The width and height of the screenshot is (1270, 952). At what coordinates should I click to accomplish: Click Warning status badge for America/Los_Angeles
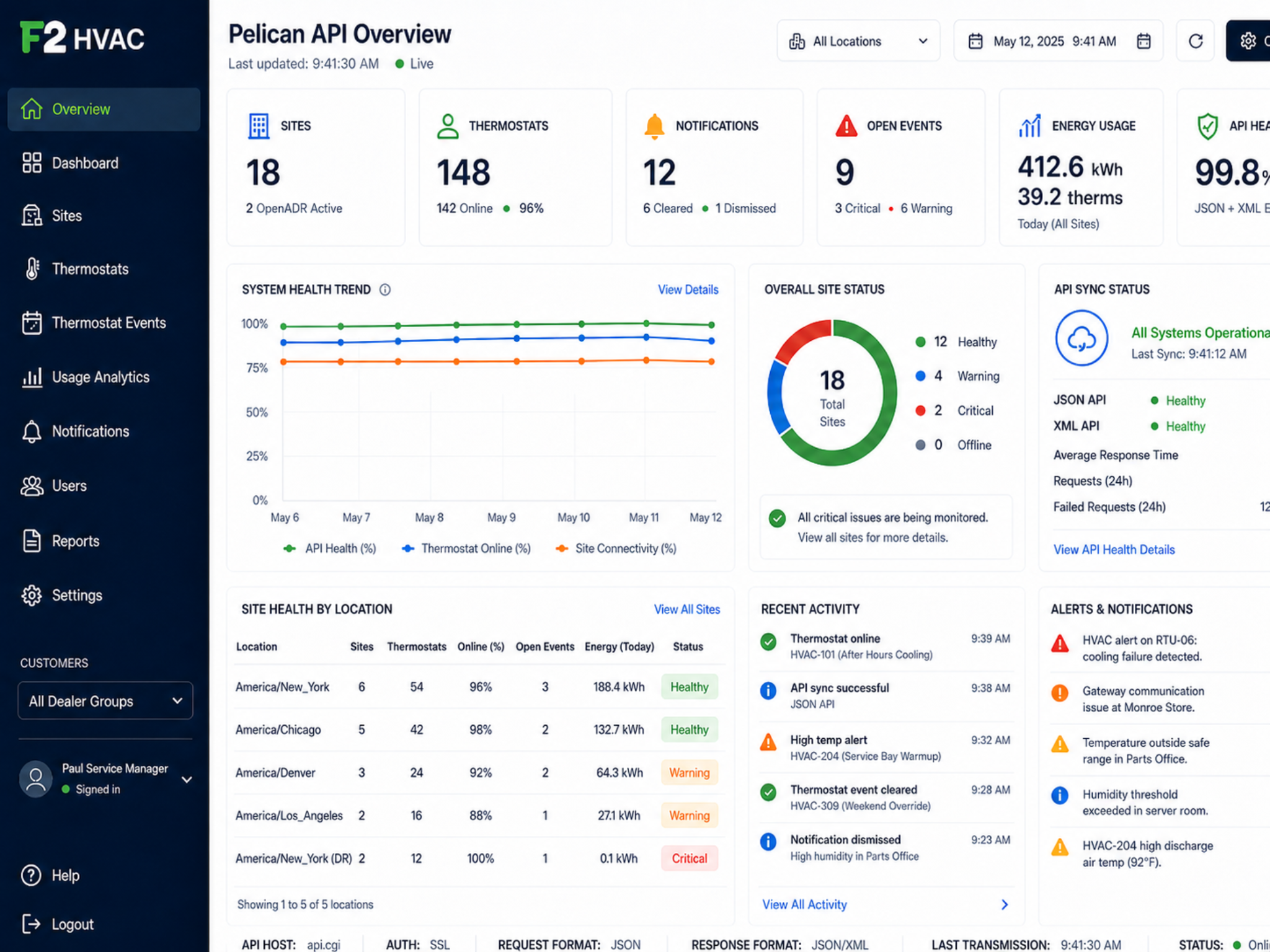tap(689, 816)
